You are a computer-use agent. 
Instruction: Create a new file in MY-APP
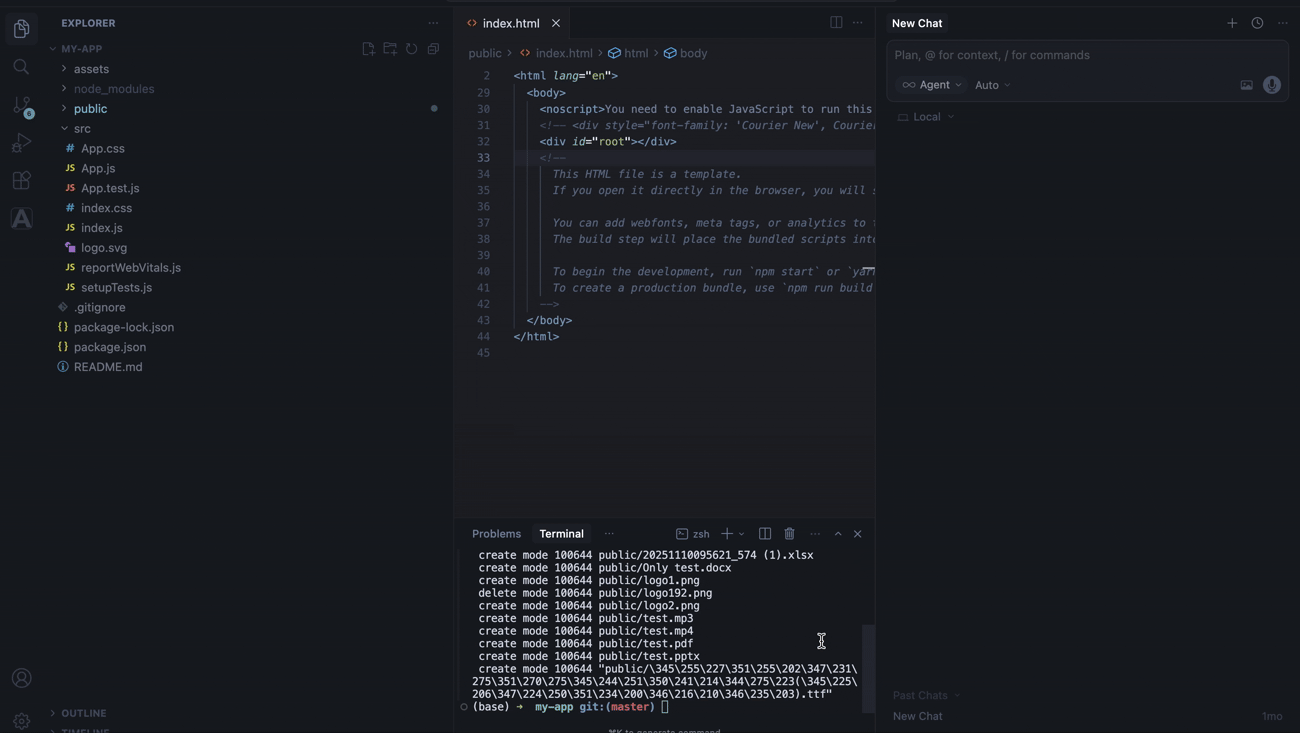(x=368, y=49)
